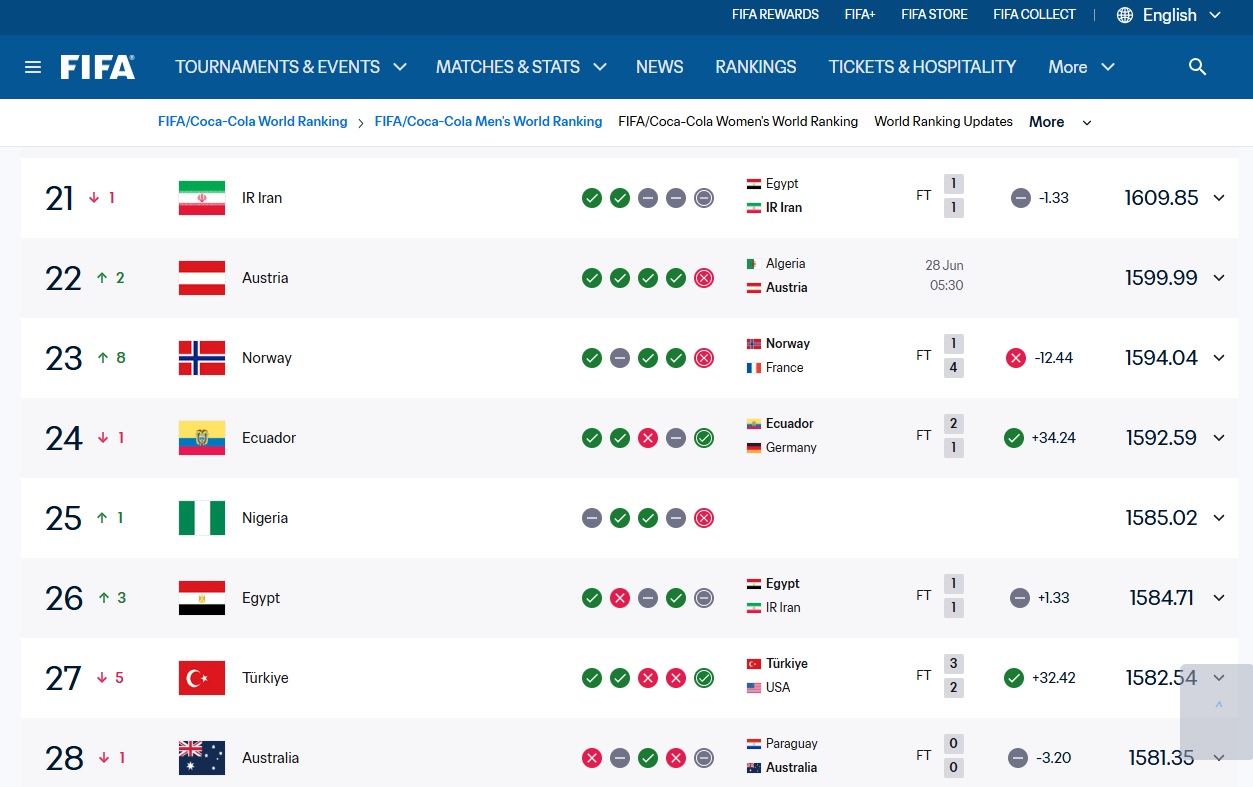Click Norway's red loss form icon
The image size is (1253, 787).
704,358
